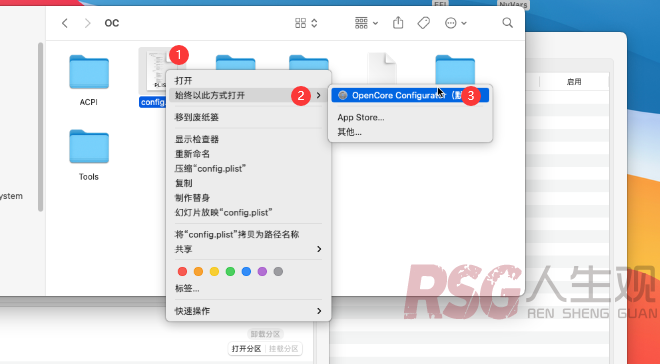Select folder right of the blank document
This screenshot has width=660, height=364.
[x=455, y=69]
